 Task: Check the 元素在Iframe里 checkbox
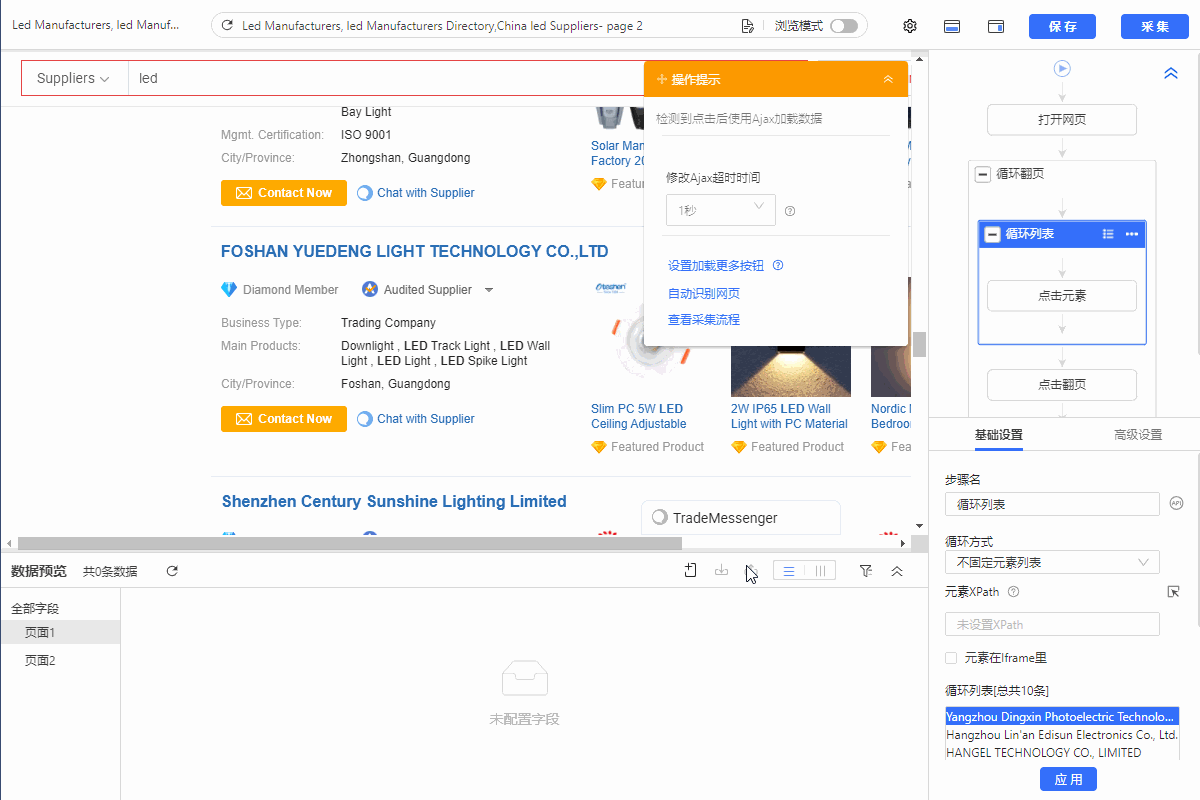[x=951, y=658]
